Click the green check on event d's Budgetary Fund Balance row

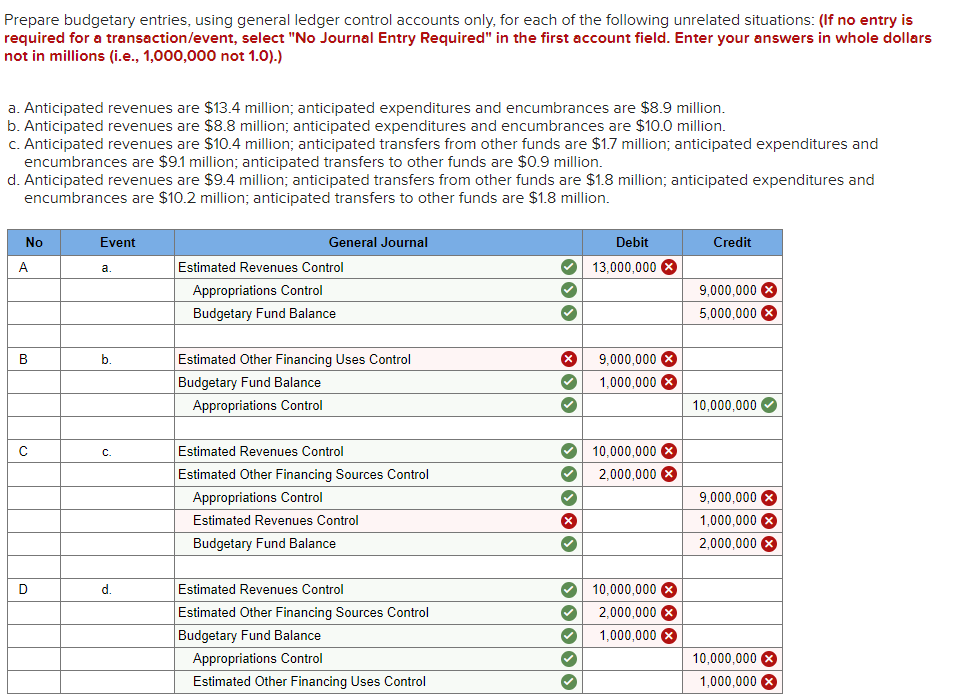pyautogui.click(x=569, y=636)
